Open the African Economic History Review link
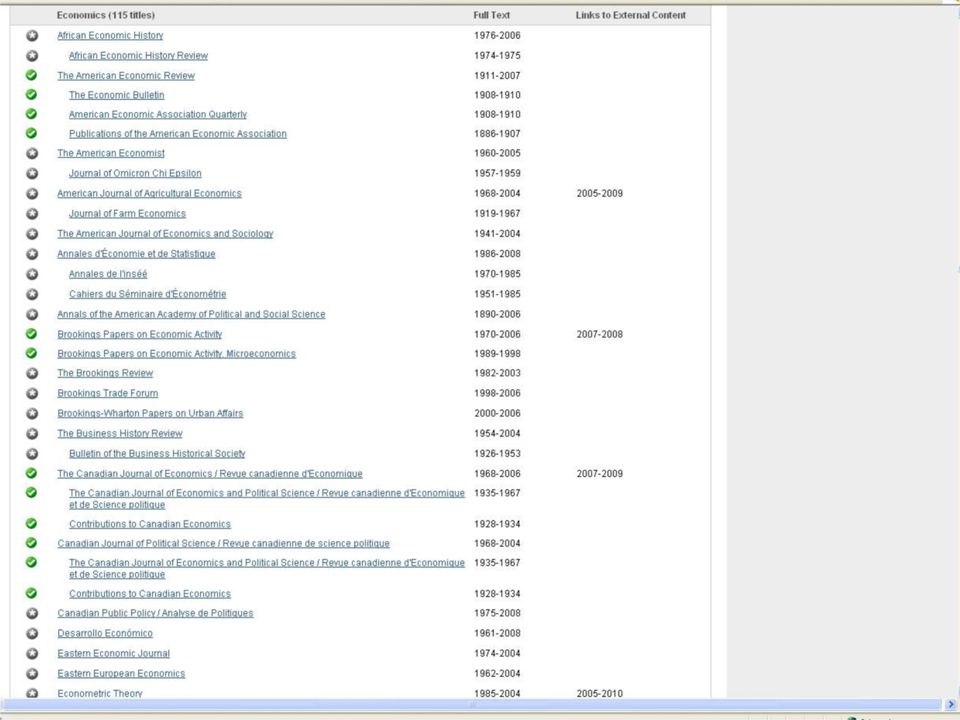 pyautogui.click(x=138, y=56)
